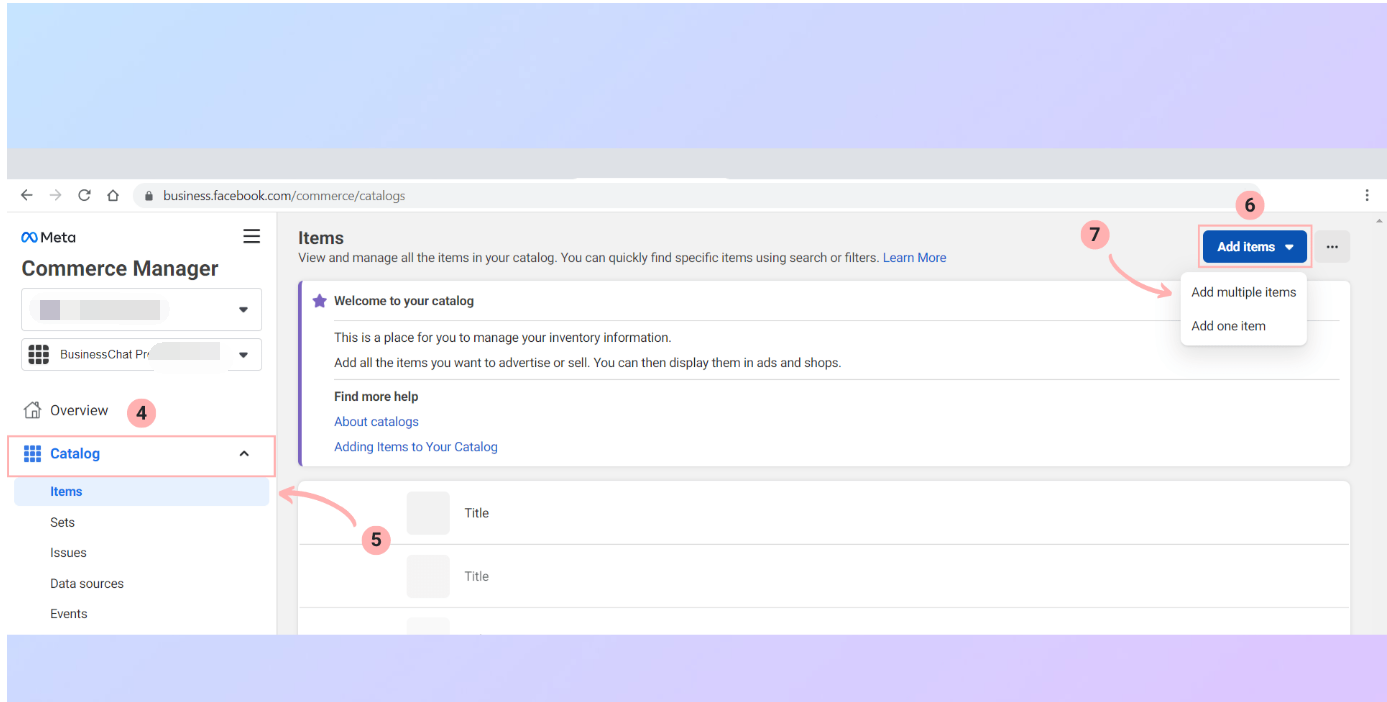Click the Meta logo
1387x702 pixels.
[48, 237]
